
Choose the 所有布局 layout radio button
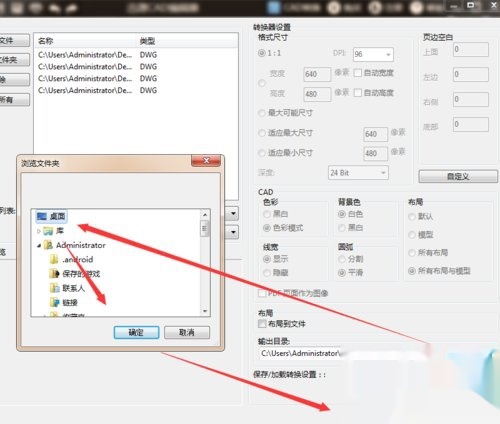click(412, 253)
